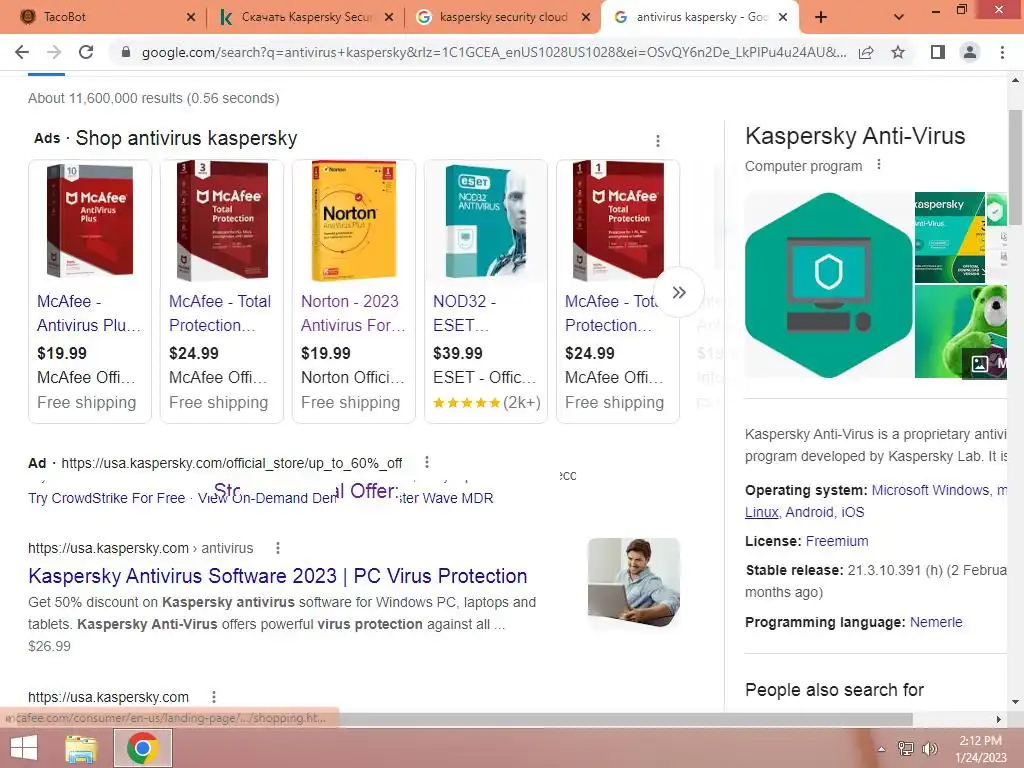Bookmark this page with the star icon
Image resolution: width=1024 pixels, height=768 pixels.
[898, 52]
